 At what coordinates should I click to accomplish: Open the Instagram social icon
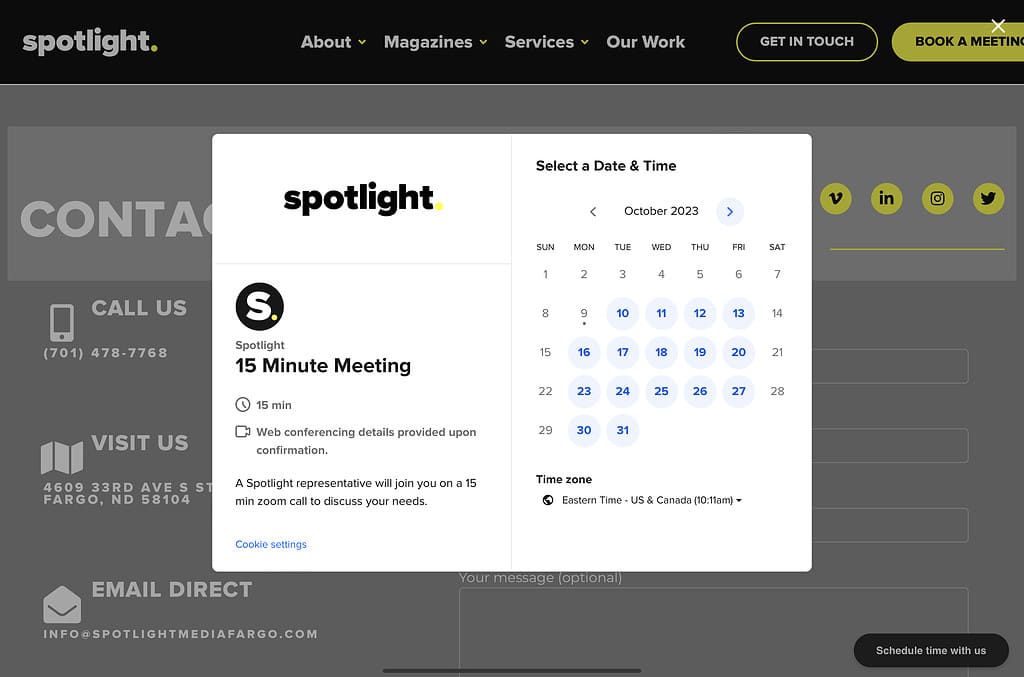click(937, 198)
